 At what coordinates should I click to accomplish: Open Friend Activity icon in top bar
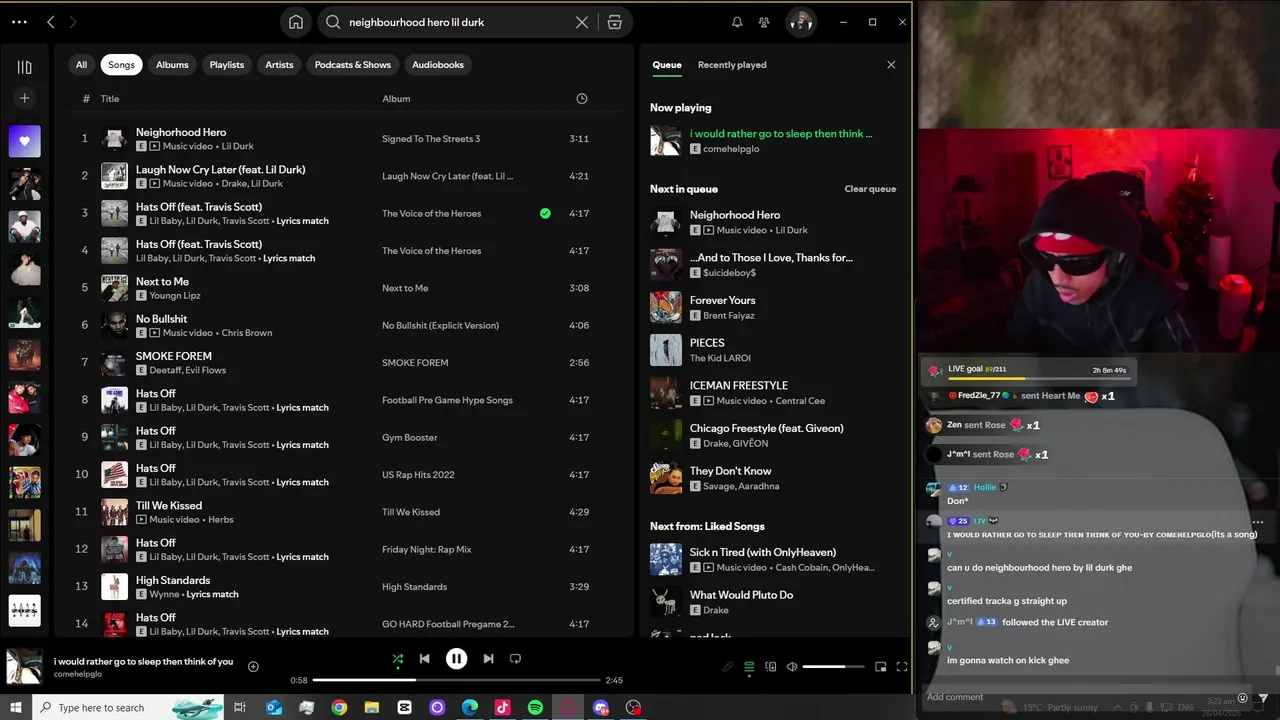pos(764,22)
